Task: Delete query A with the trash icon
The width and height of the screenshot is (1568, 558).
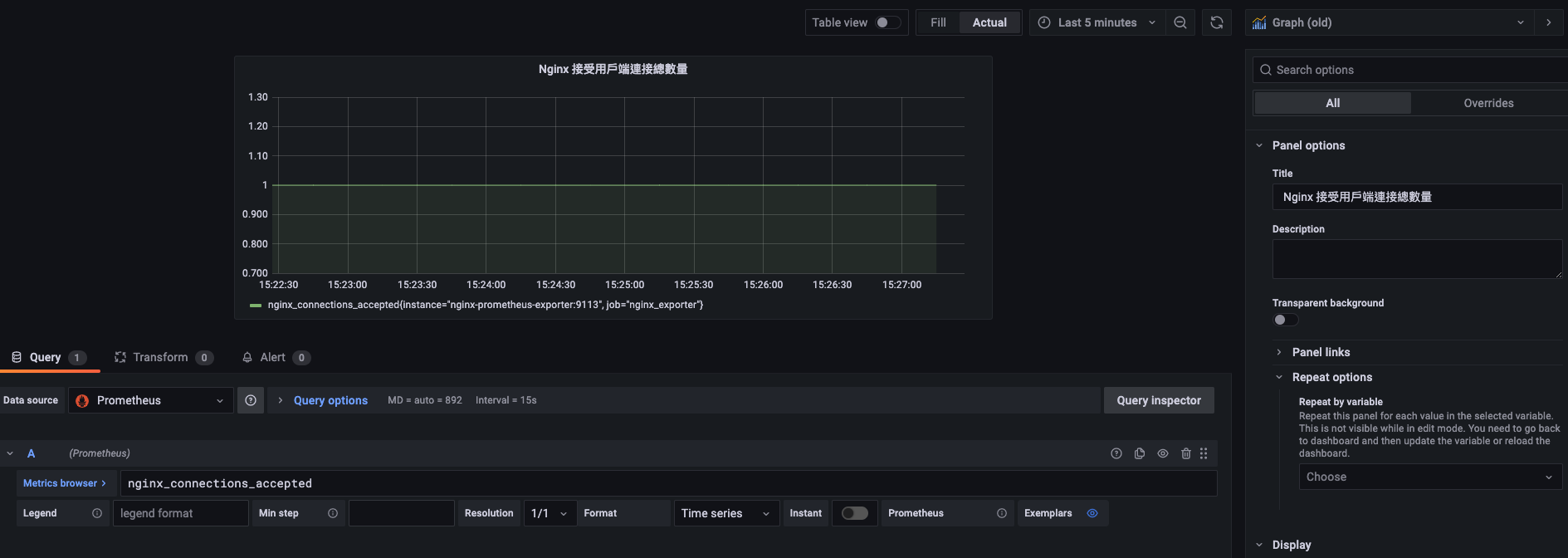Action: pos(1186,453)
